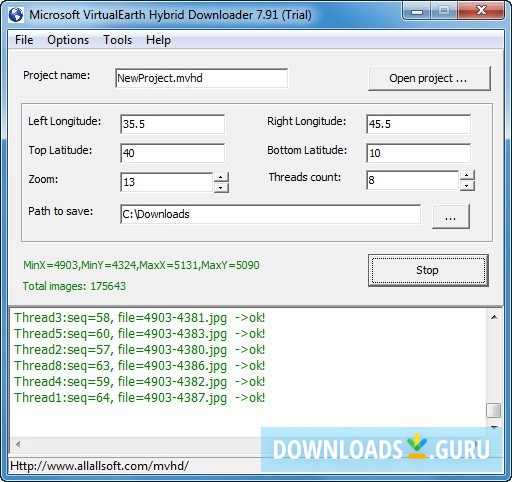
Task: Close the downloader window
Action: (481, 11)
